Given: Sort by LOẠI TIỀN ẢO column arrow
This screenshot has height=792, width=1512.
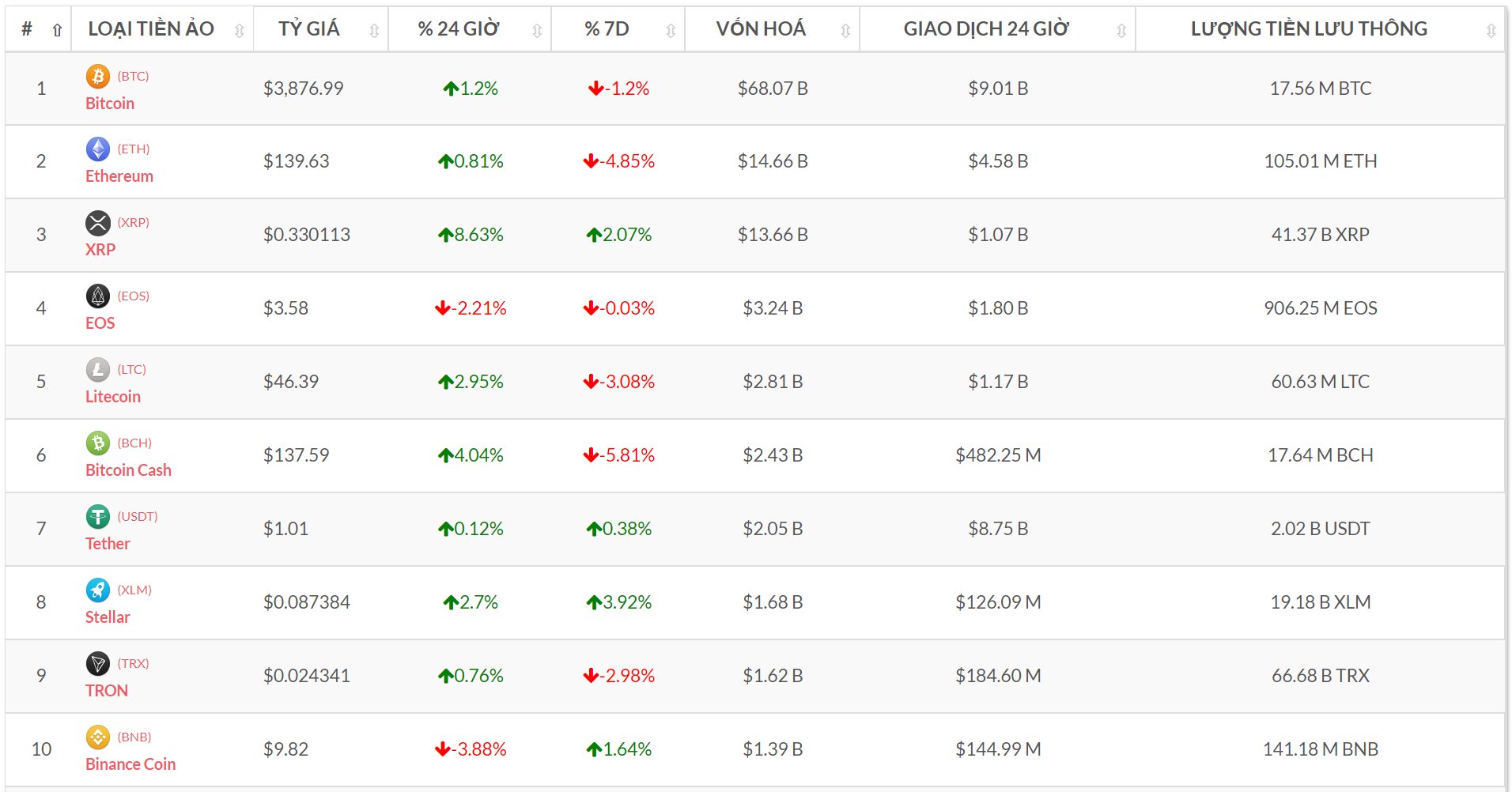Looking at the screenshot, I should point(240,30).
